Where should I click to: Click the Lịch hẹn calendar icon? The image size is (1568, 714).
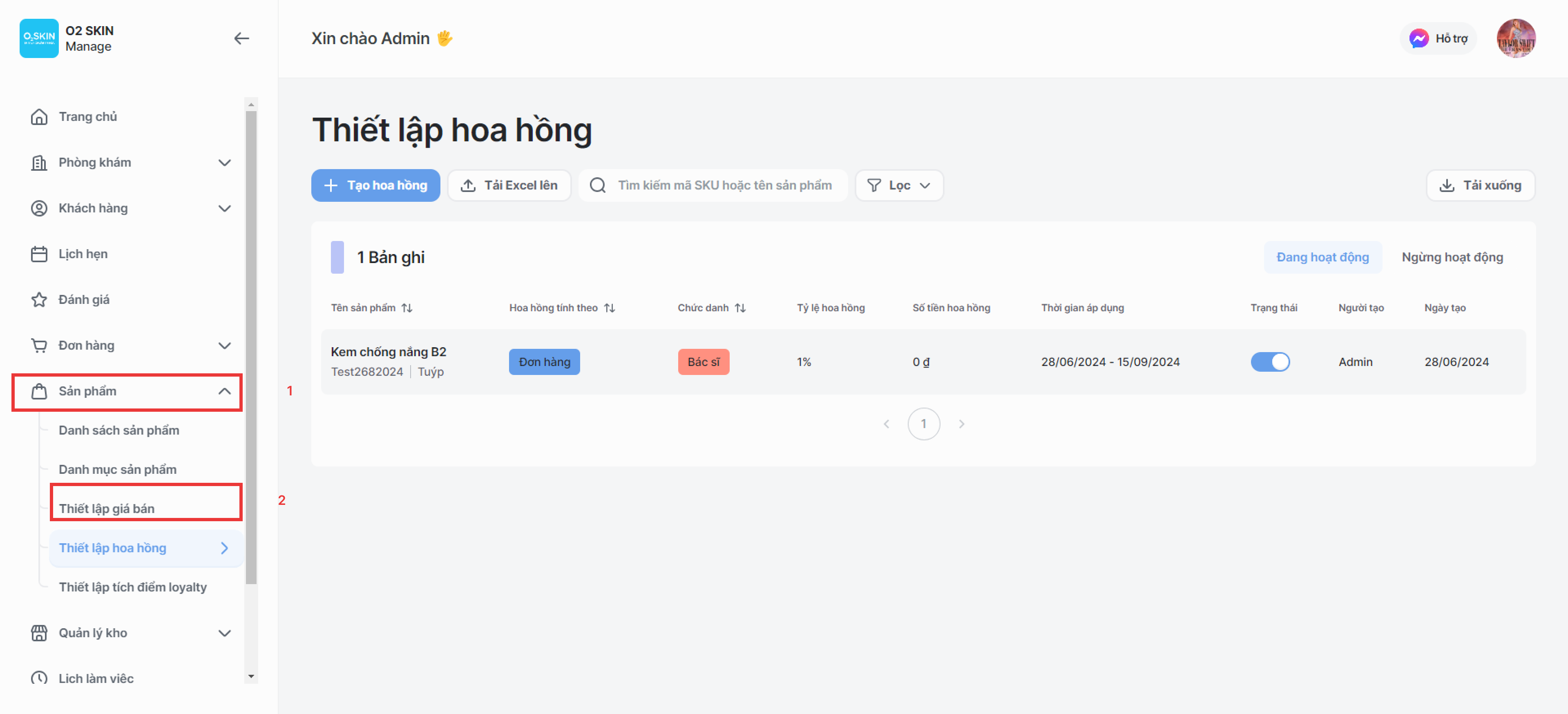pyautogui.click(x=39, y=254)
